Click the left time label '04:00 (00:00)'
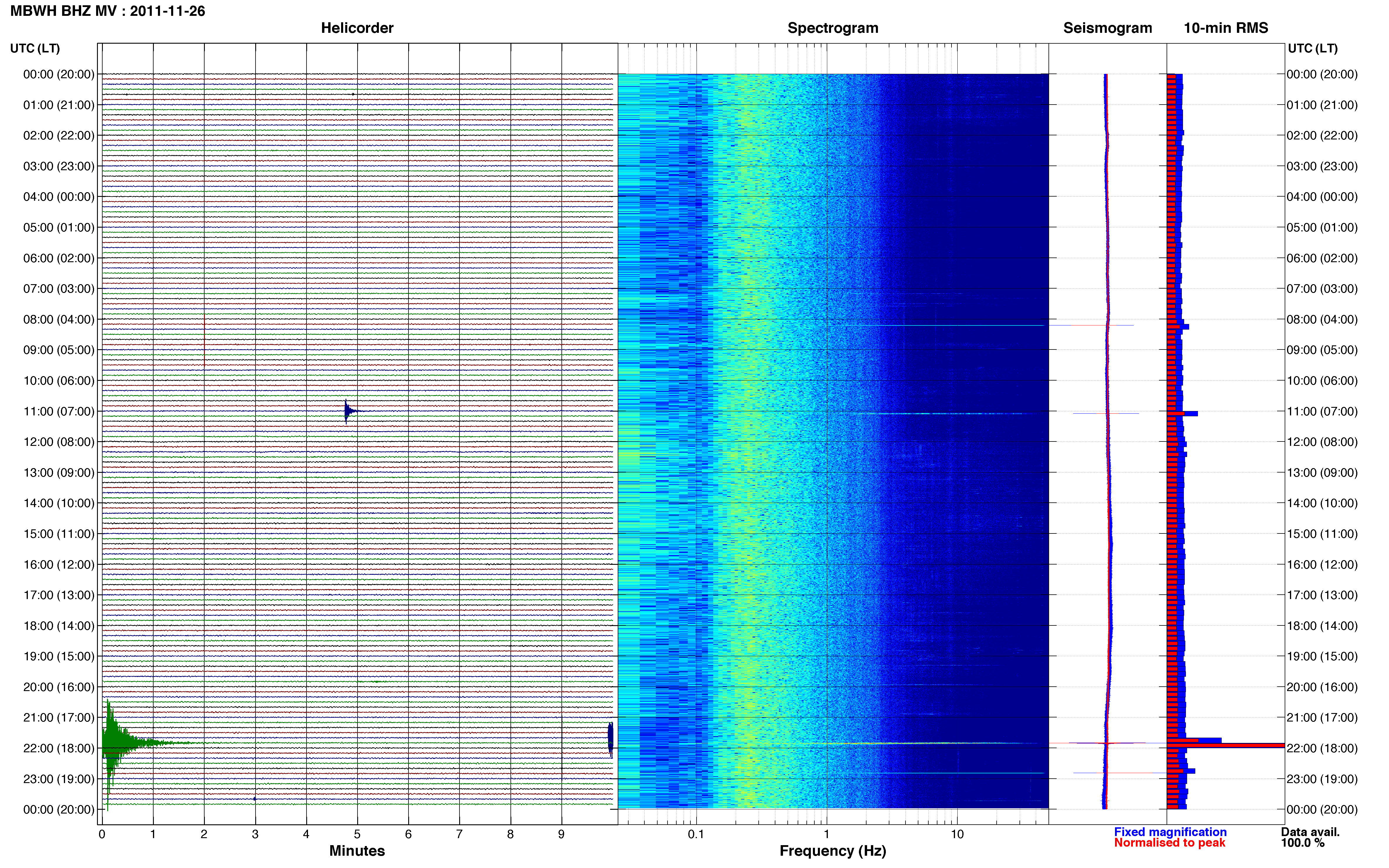The height and width of the screenshot is (868, 1389). (x=59, y=197)
